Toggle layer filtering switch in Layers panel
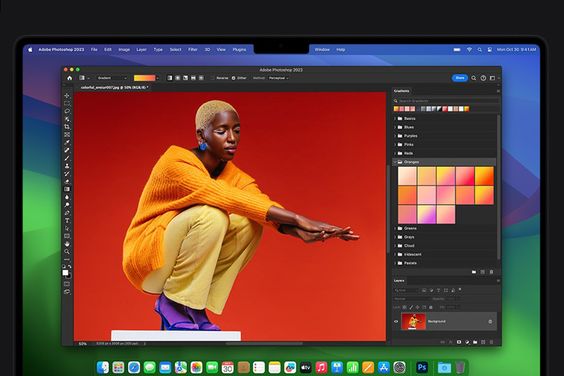 coord(460,290)
